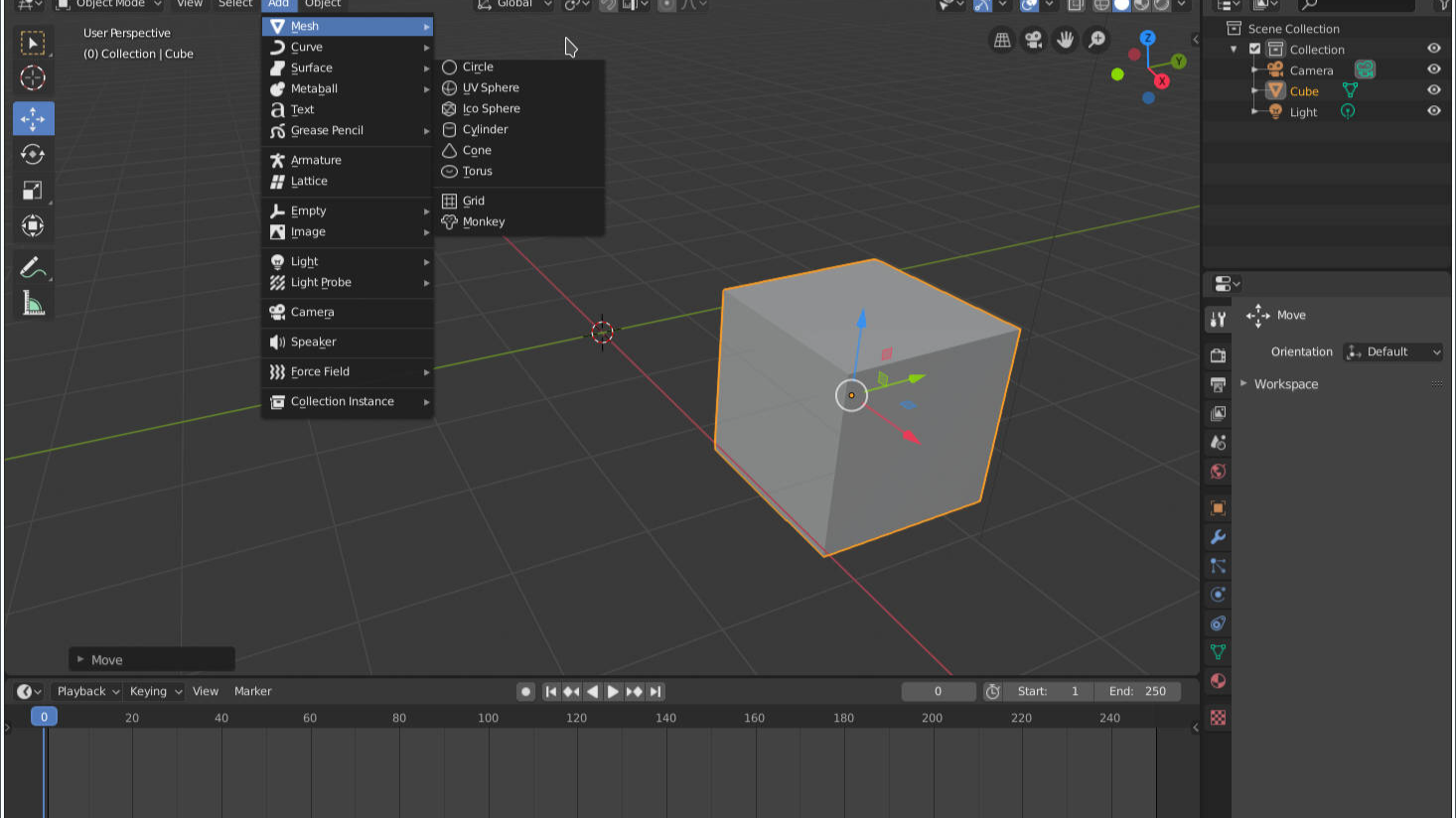1456x818 pixels.
Task: Hide the Light object
Action: click(1433, 111)
